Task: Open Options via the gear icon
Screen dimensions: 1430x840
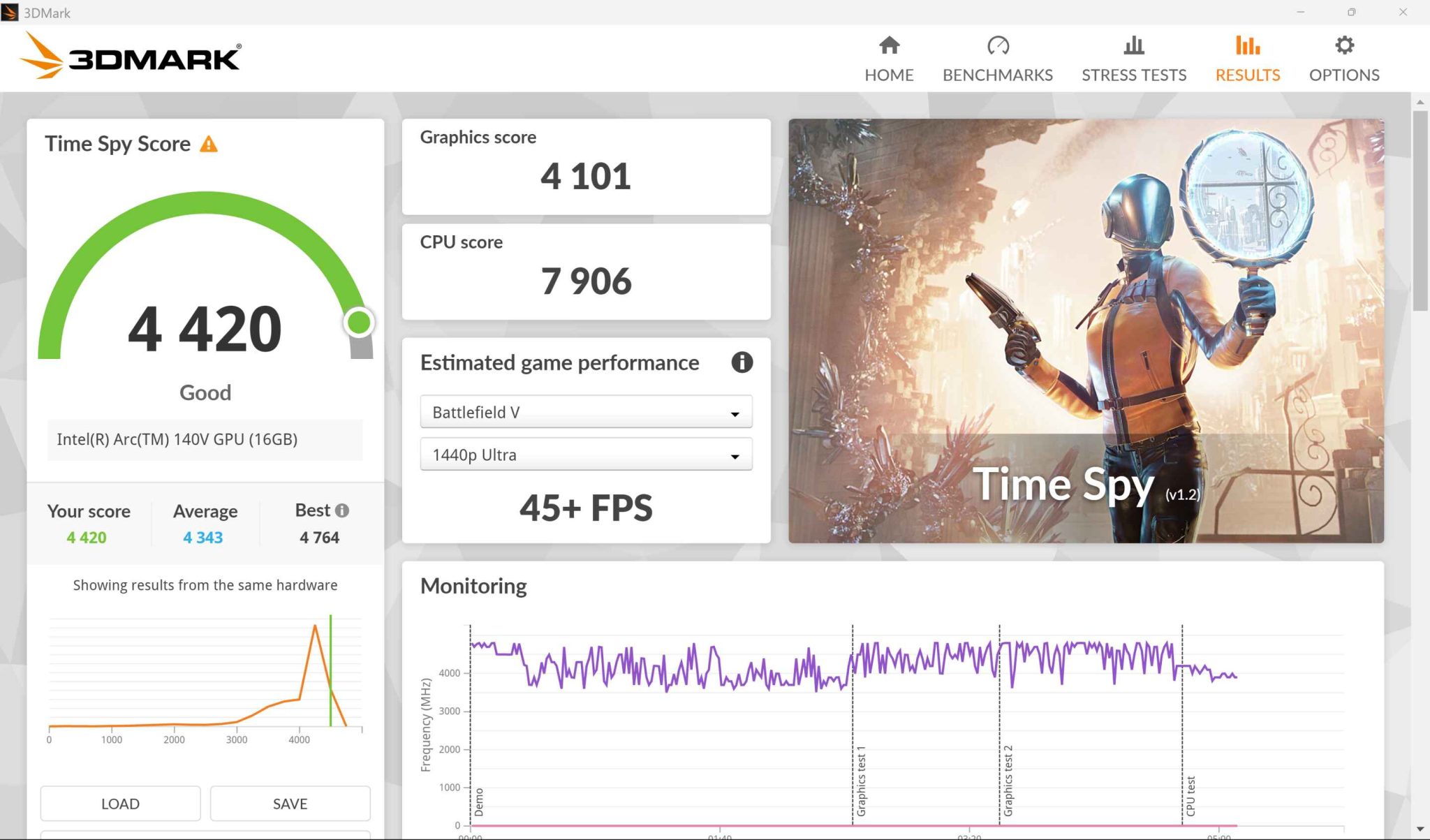Action: (1344, 46)
